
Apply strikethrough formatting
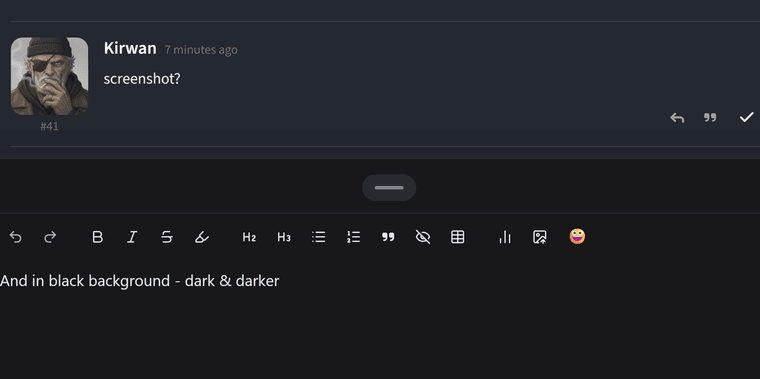point(167,237)
